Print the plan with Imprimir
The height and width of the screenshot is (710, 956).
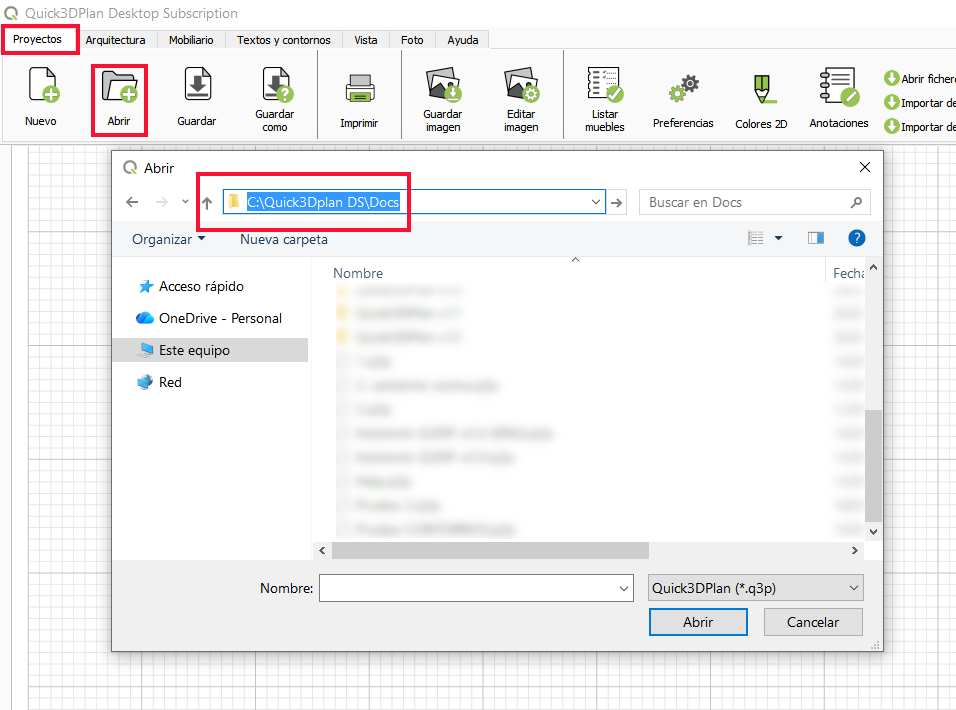360,88
